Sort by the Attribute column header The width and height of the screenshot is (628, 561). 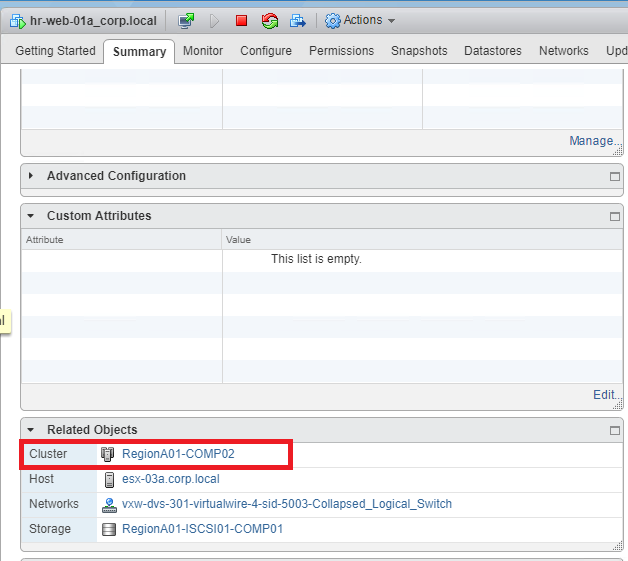[45, 240]
